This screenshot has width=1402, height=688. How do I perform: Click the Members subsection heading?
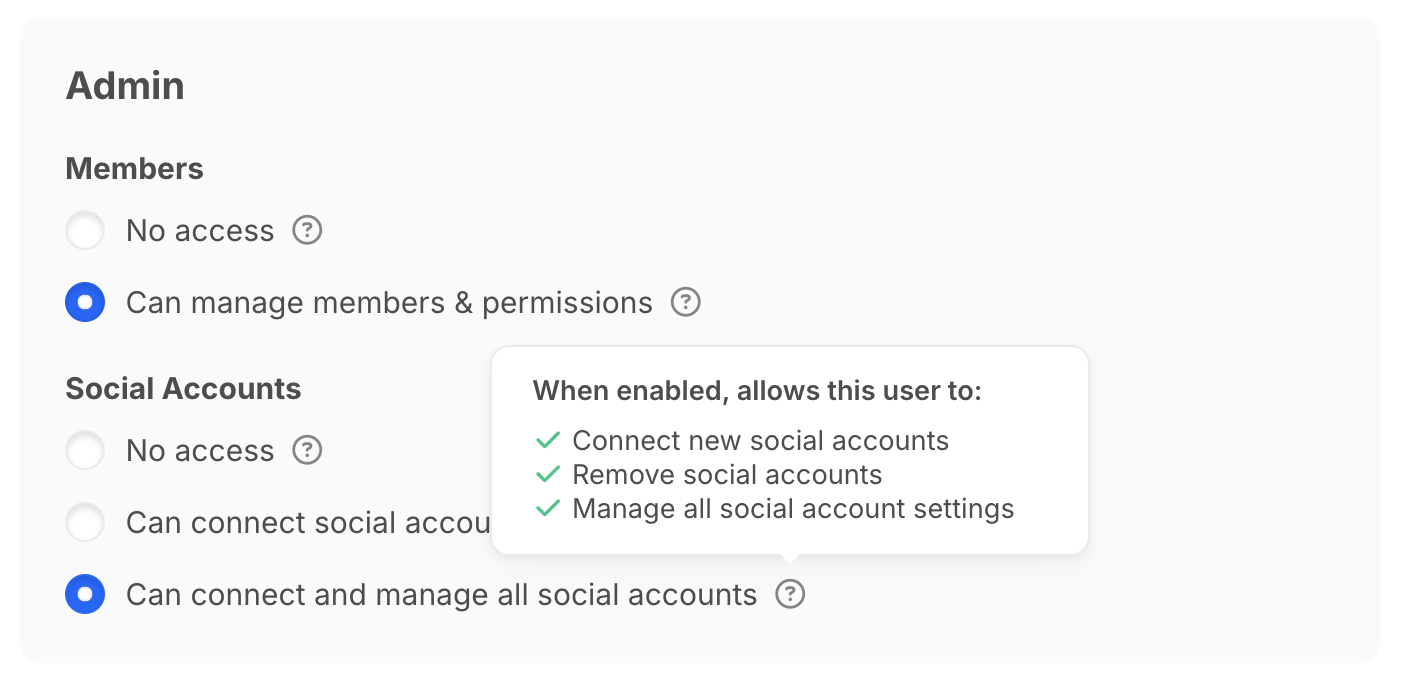pos(135,169)
